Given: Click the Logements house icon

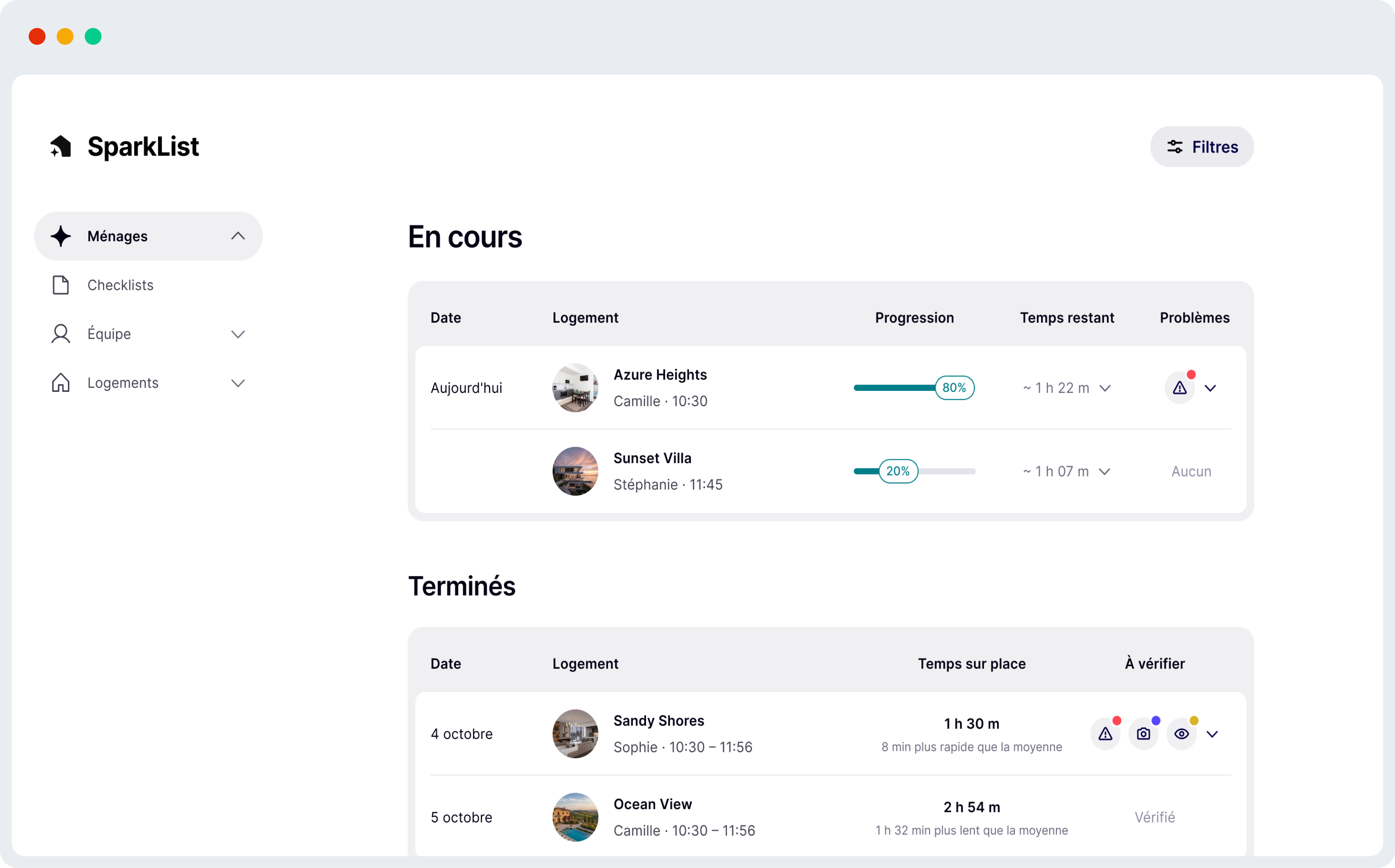Looking at the screenshot, I should click(x=61, y=382).
